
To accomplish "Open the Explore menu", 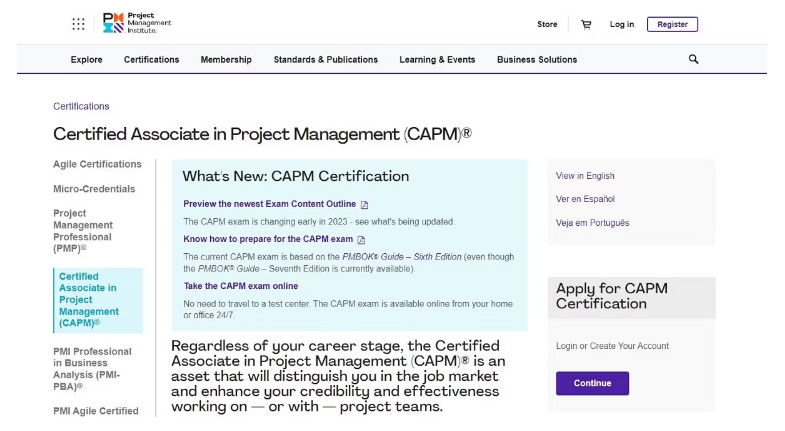I will click(87, 60).
